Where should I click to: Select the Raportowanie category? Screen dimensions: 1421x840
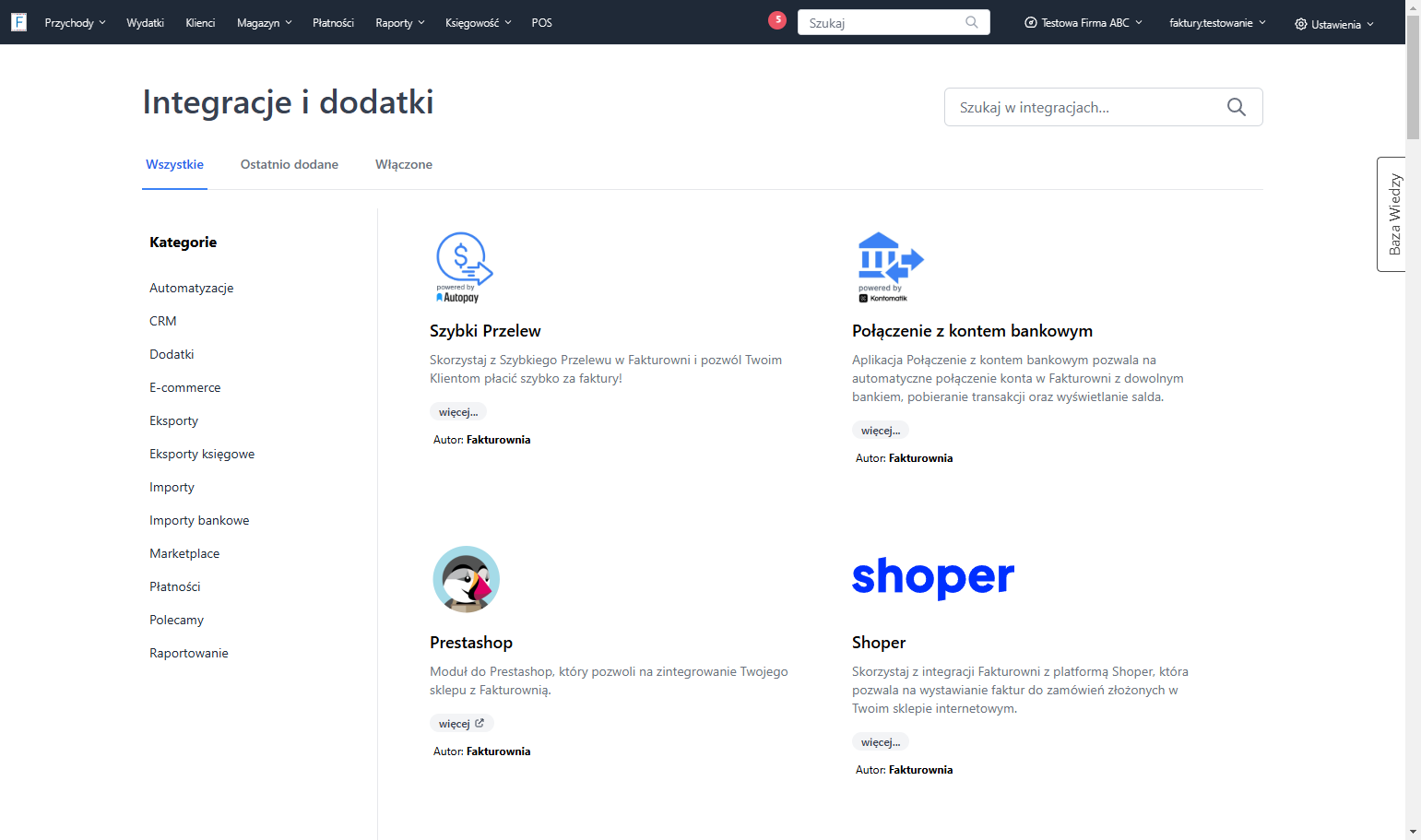coord(188,653)
